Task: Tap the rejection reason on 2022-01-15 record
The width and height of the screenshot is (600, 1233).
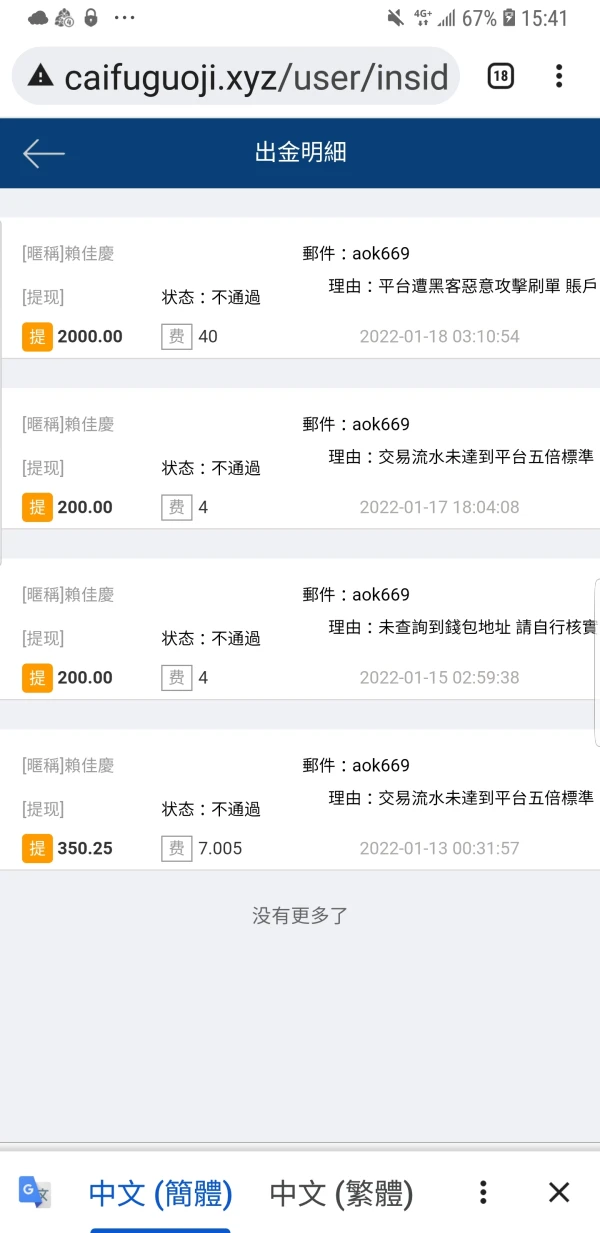Action: [462, 628]
